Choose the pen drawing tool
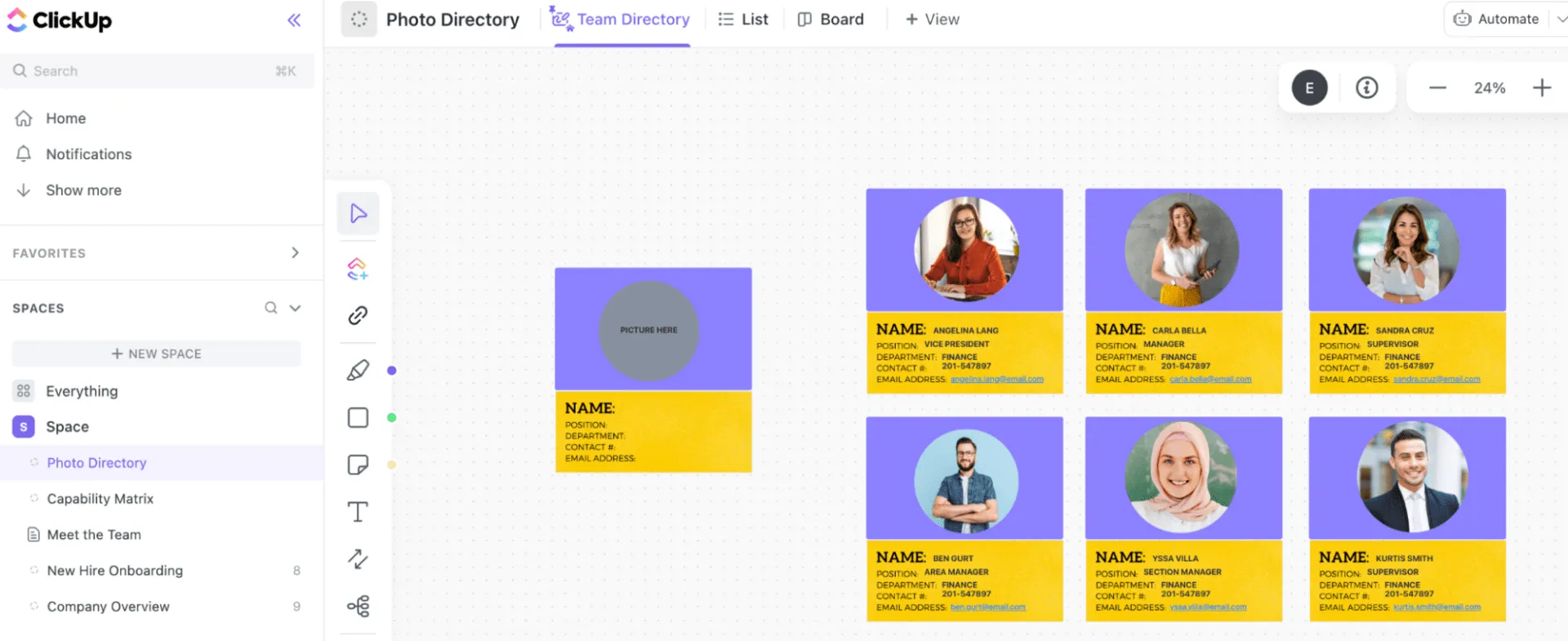Viewport: 1568px width, 641px height. coord(358,370)
